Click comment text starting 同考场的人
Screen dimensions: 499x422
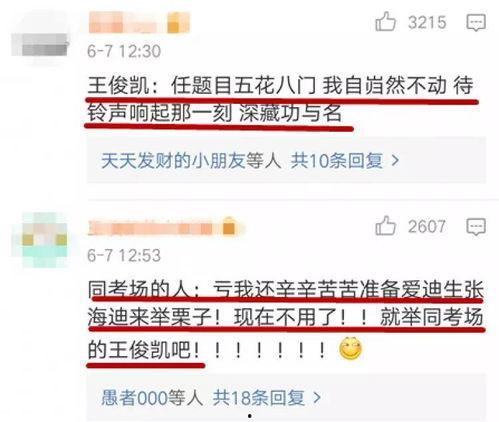point(285,319)
